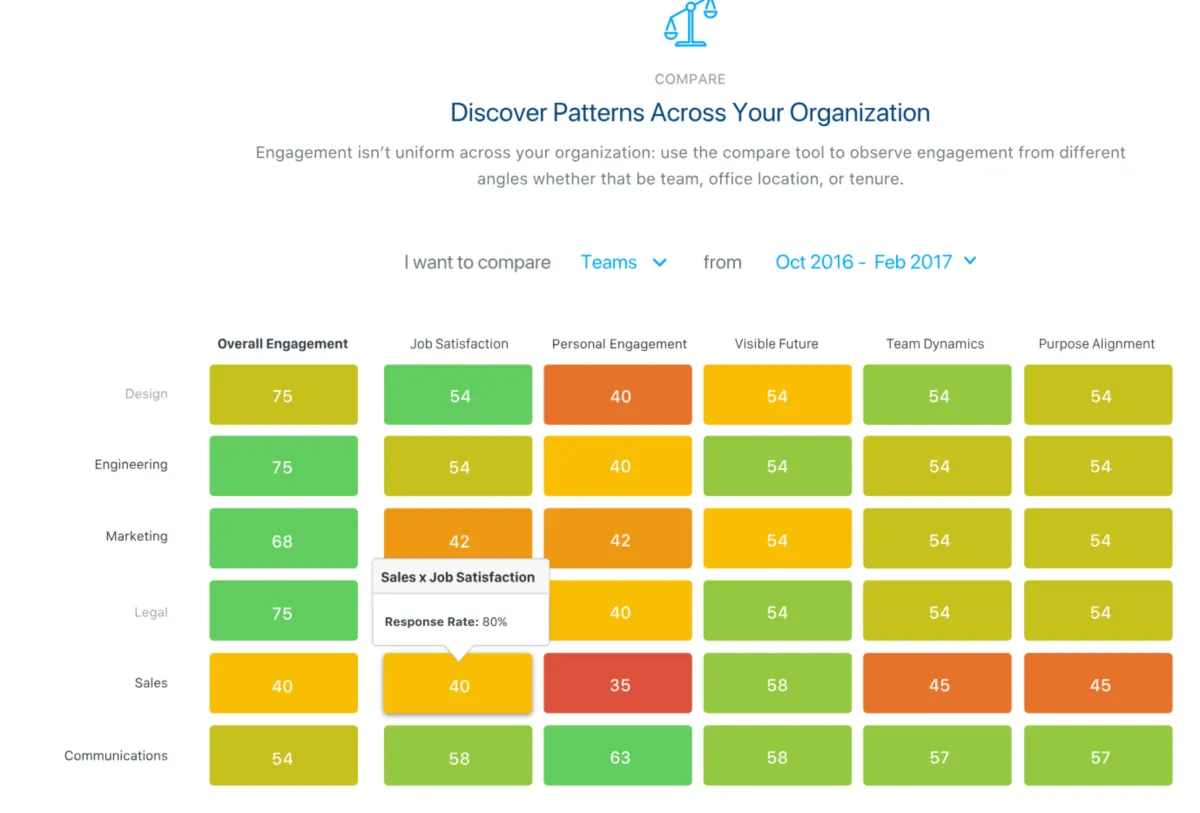This screenshot has width=1200, height=813.
Task: Click the chevron beside Teams
Action: point(660,262)
